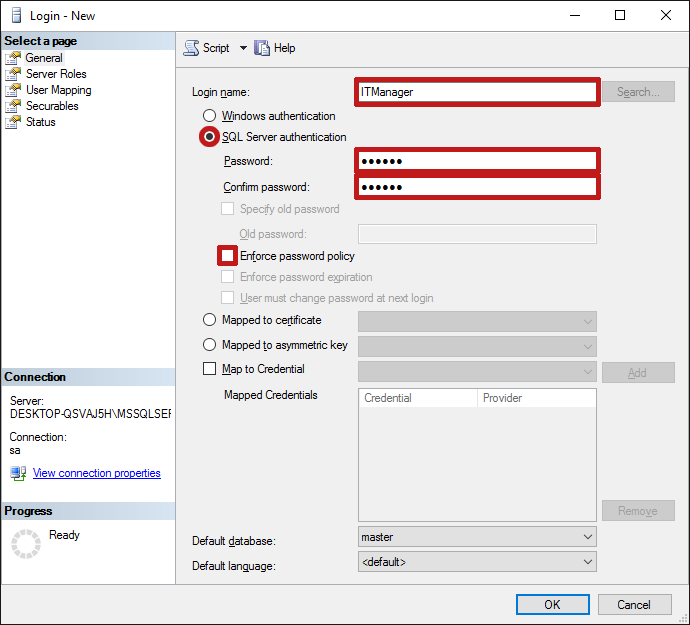Open the Help toolbar icon
Viewport: 690px width, 625px height.
263,48
